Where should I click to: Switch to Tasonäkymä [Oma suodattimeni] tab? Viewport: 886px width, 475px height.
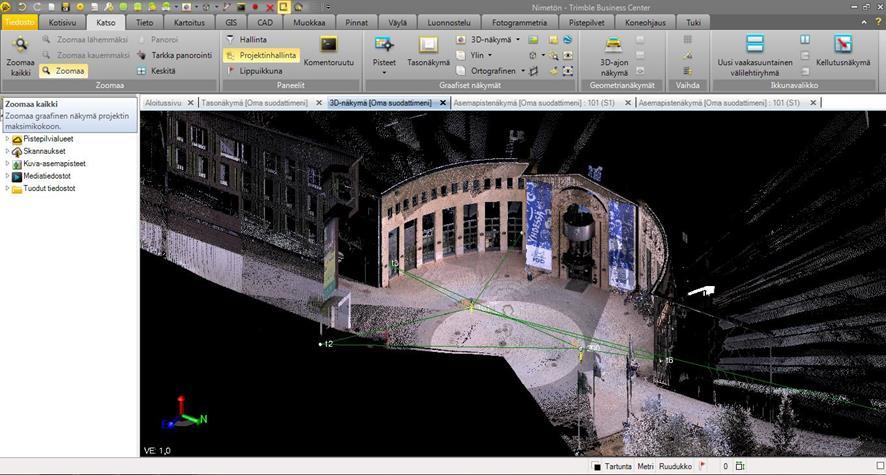(x=254, y=103)
